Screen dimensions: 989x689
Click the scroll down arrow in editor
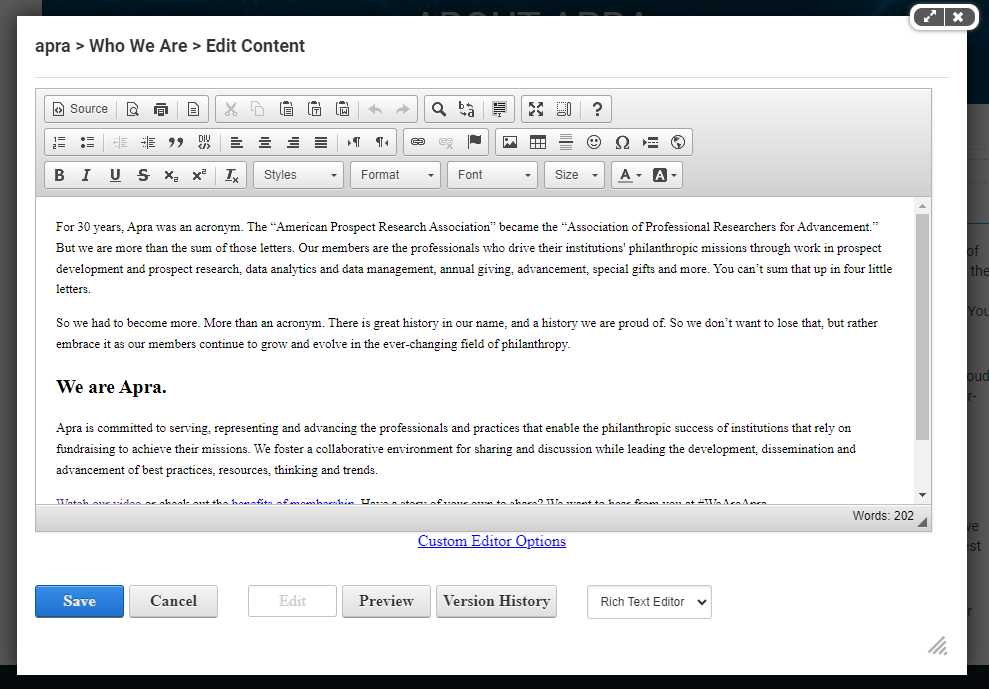922,495
